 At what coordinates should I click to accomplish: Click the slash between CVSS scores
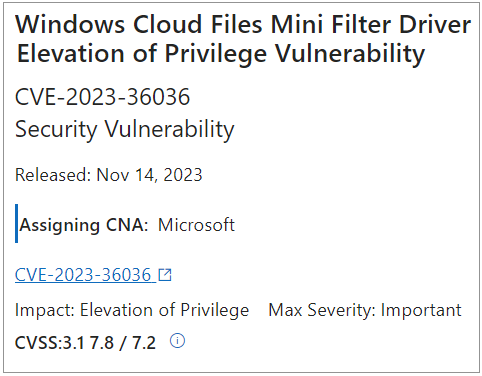(123, 343)
